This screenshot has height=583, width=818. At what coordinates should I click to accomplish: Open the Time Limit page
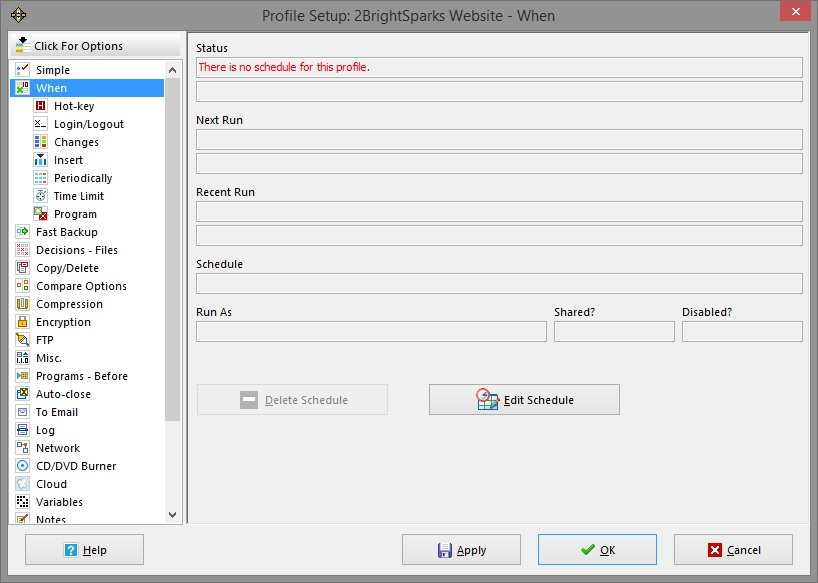[x=79, y=196]
